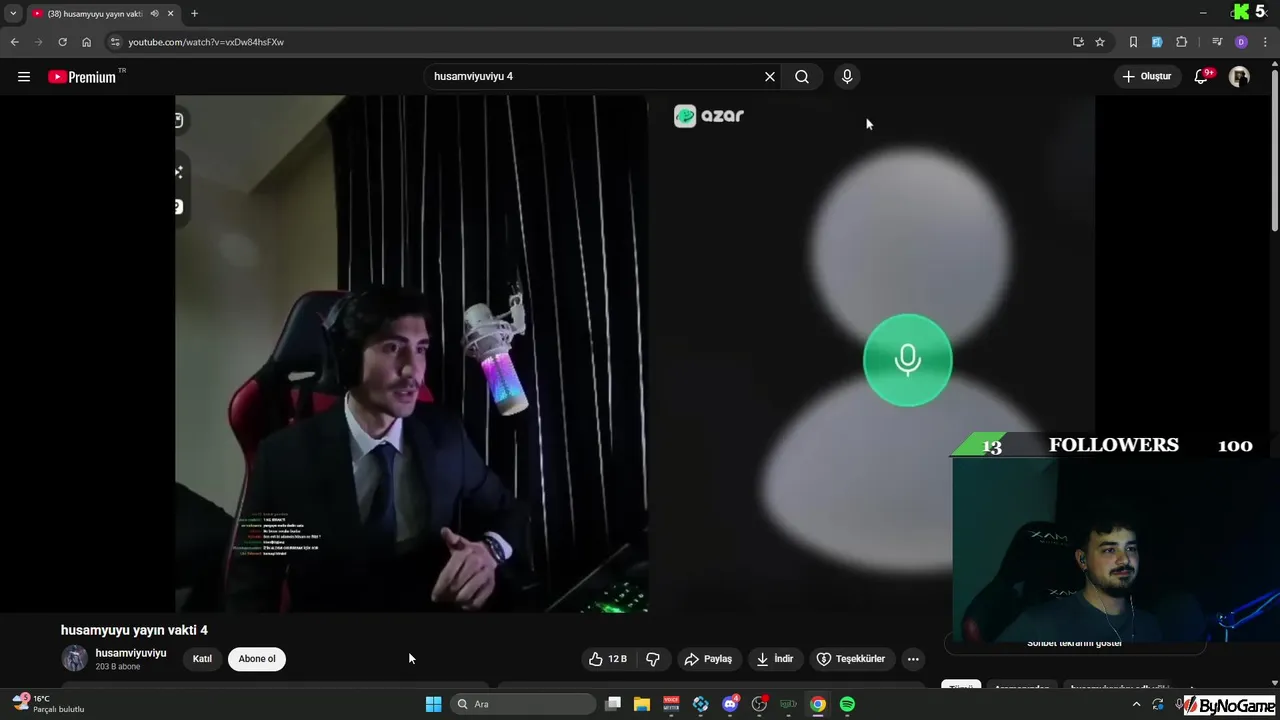Open Chrome three-dot menu
This screenshot has height=720, width=1280.
(1265, 42)
